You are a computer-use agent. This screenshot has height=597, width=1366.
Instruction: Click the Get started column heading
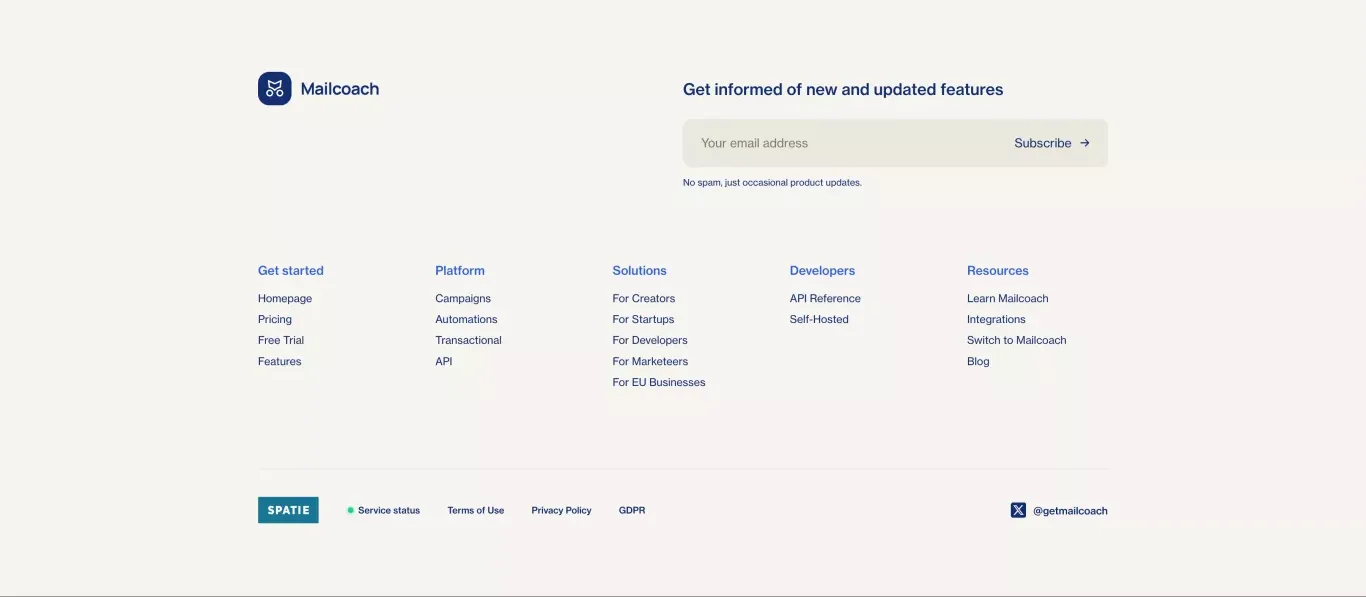click(x=291, y=270)
